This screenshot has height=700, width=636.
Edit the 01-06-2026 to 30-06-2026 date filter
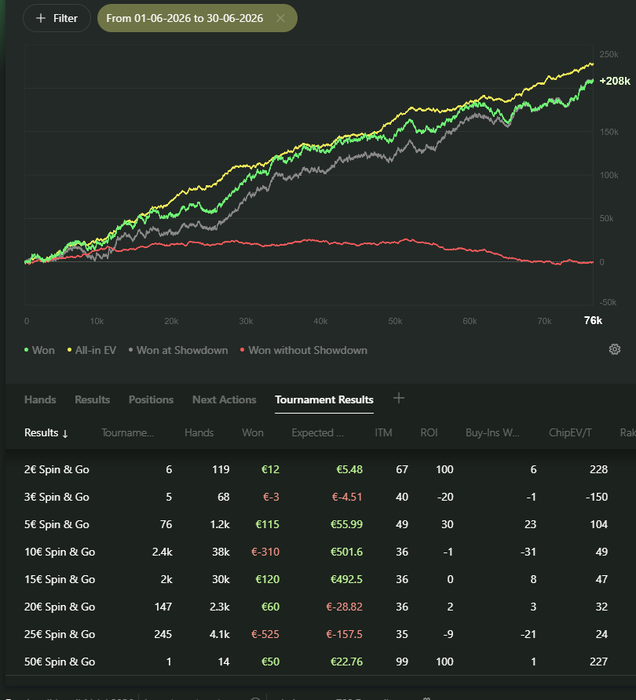pos(184,18)
